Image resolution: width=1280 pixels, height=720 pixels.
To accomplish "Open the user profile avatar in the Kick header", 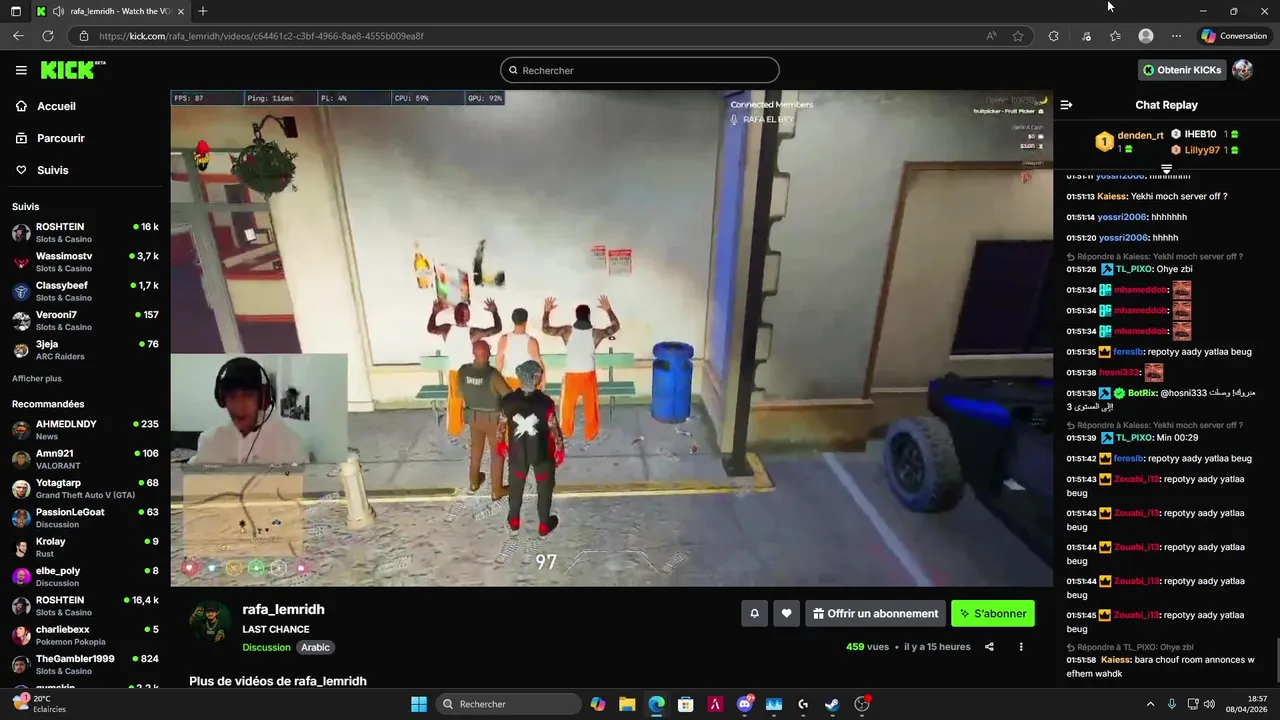I will tap(1242, 70).
